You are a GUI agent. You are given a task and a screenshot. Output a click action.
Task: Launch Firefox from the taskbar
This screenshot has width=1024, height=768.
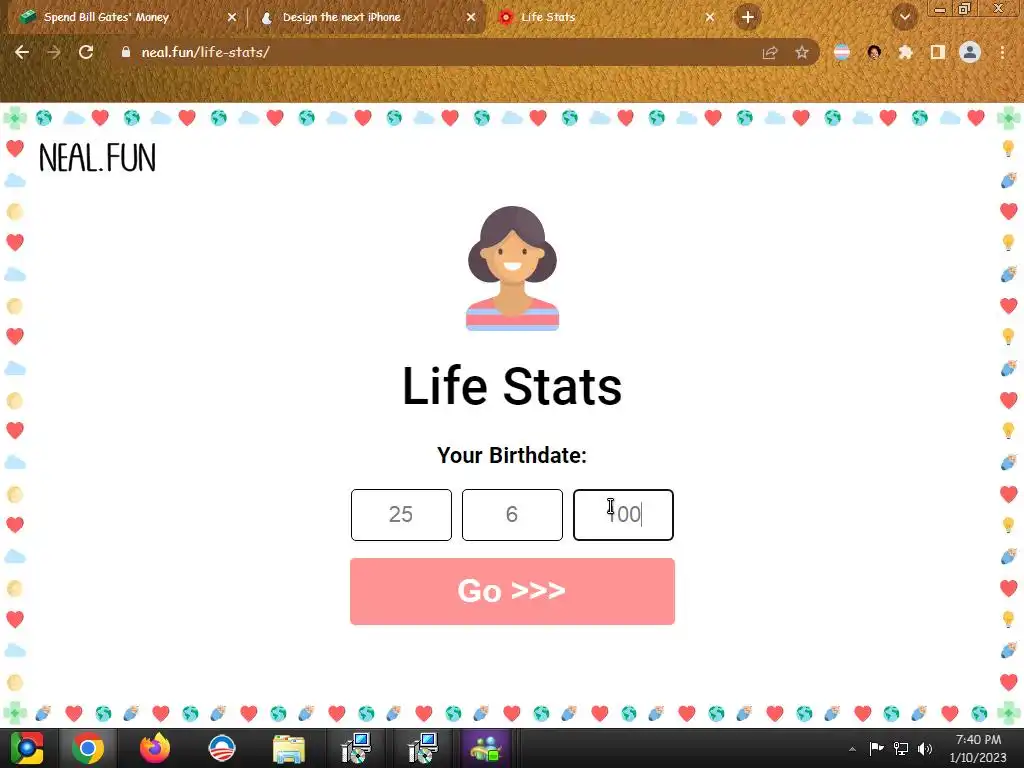pyautogui.click(x=155, y=748)
